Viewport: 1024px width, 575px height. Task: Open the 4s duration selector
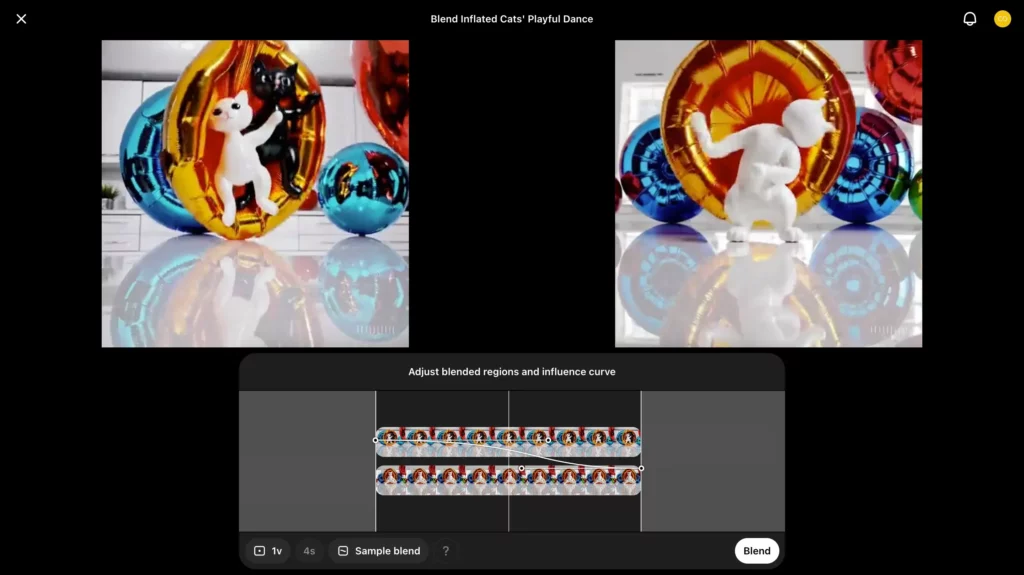(x=309, y=551)
